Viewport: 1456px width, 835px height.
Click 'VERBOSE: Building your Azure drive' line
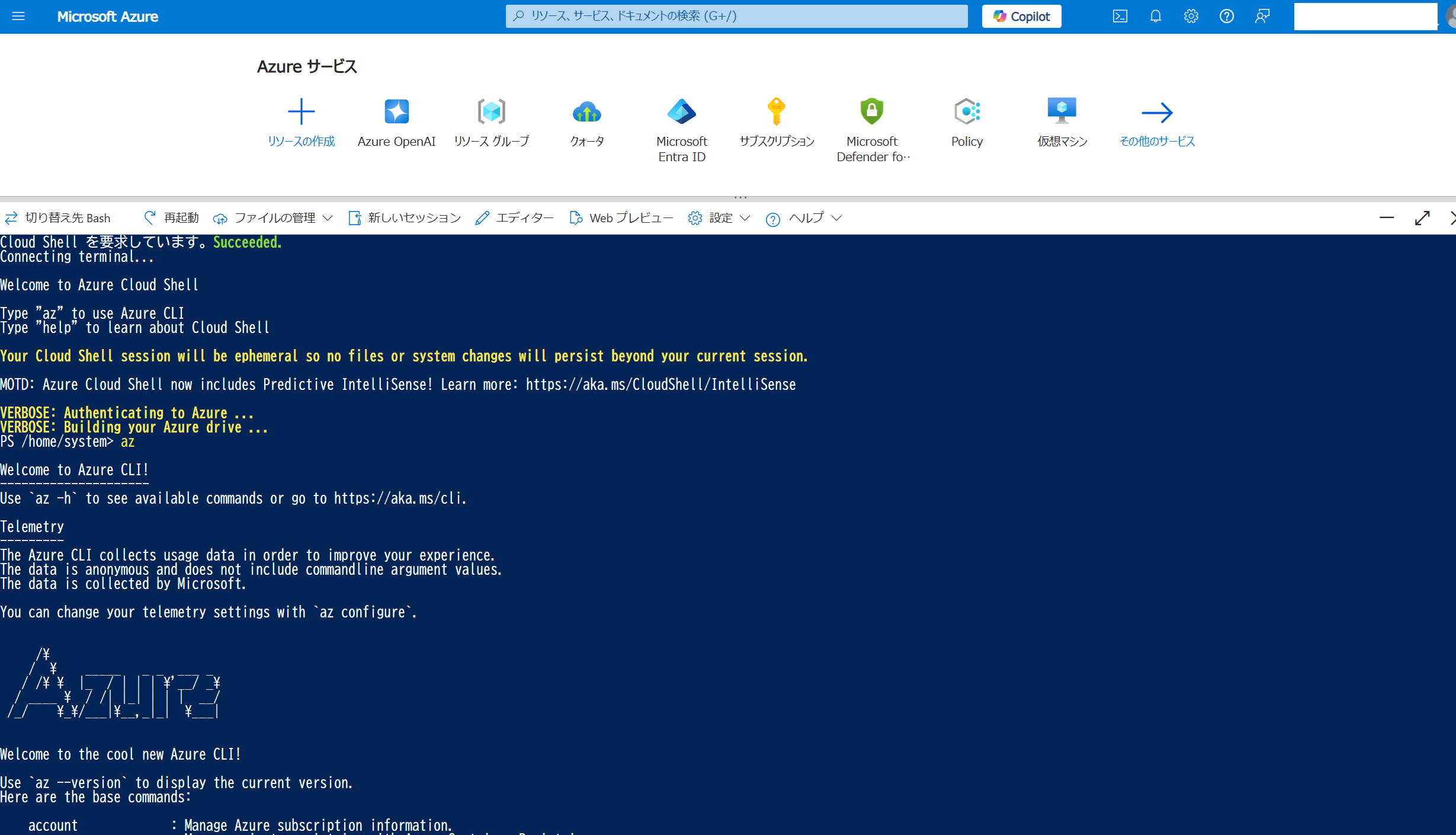(x=134, y=427)
